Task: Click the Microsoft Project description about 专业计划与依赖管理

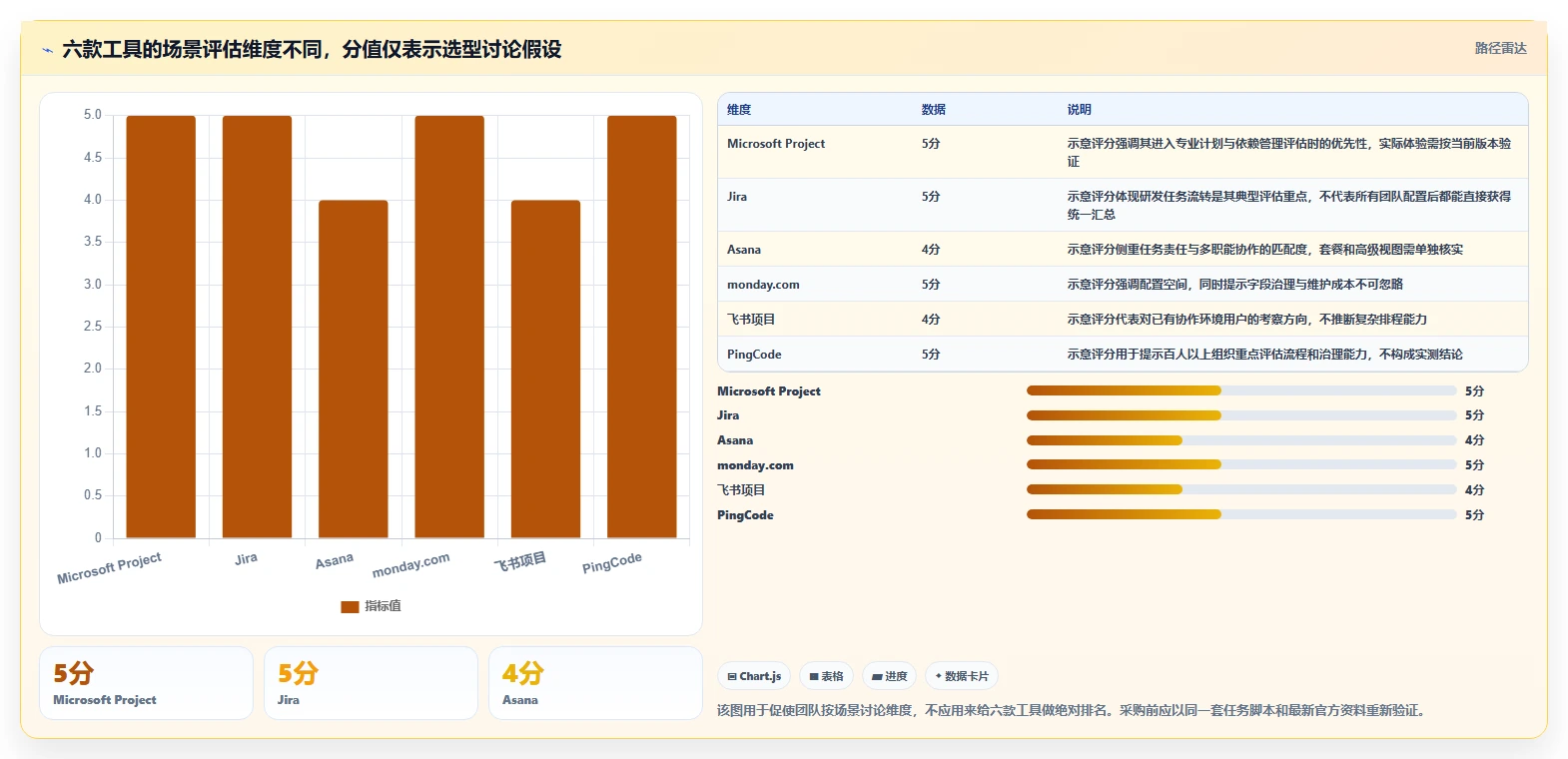Action: point(1289,153)
